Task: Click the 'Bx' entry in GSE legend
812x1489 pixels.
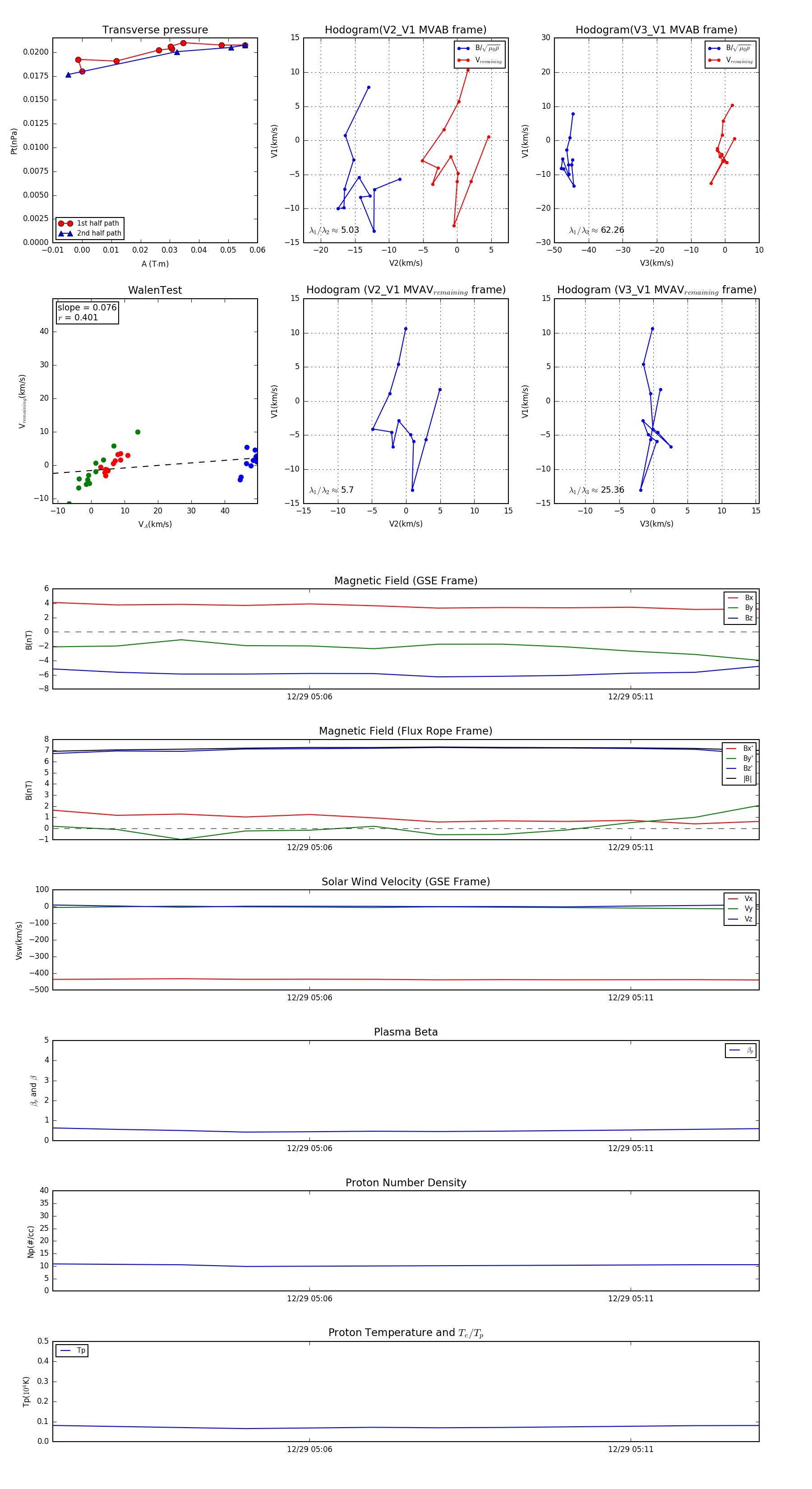Action: pos(740,598)
